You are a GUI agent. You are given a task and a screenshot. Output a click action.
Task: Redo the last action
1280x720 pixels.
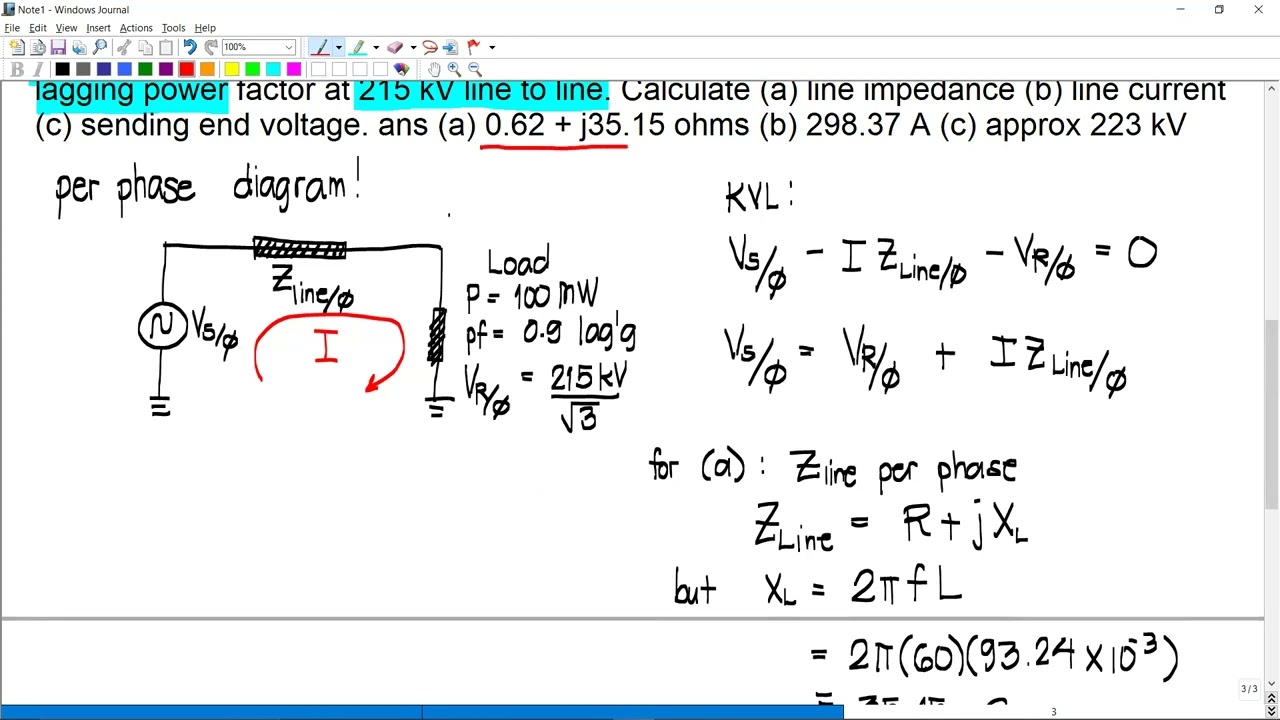(211, 47)
